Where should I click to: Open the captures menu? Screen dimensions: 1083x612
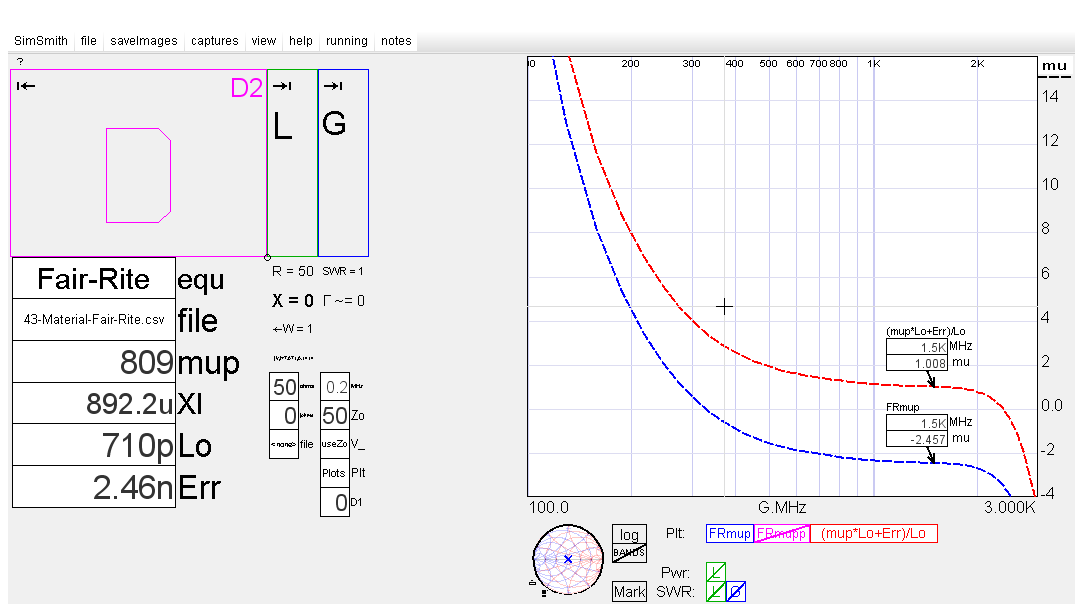(215, 41)
